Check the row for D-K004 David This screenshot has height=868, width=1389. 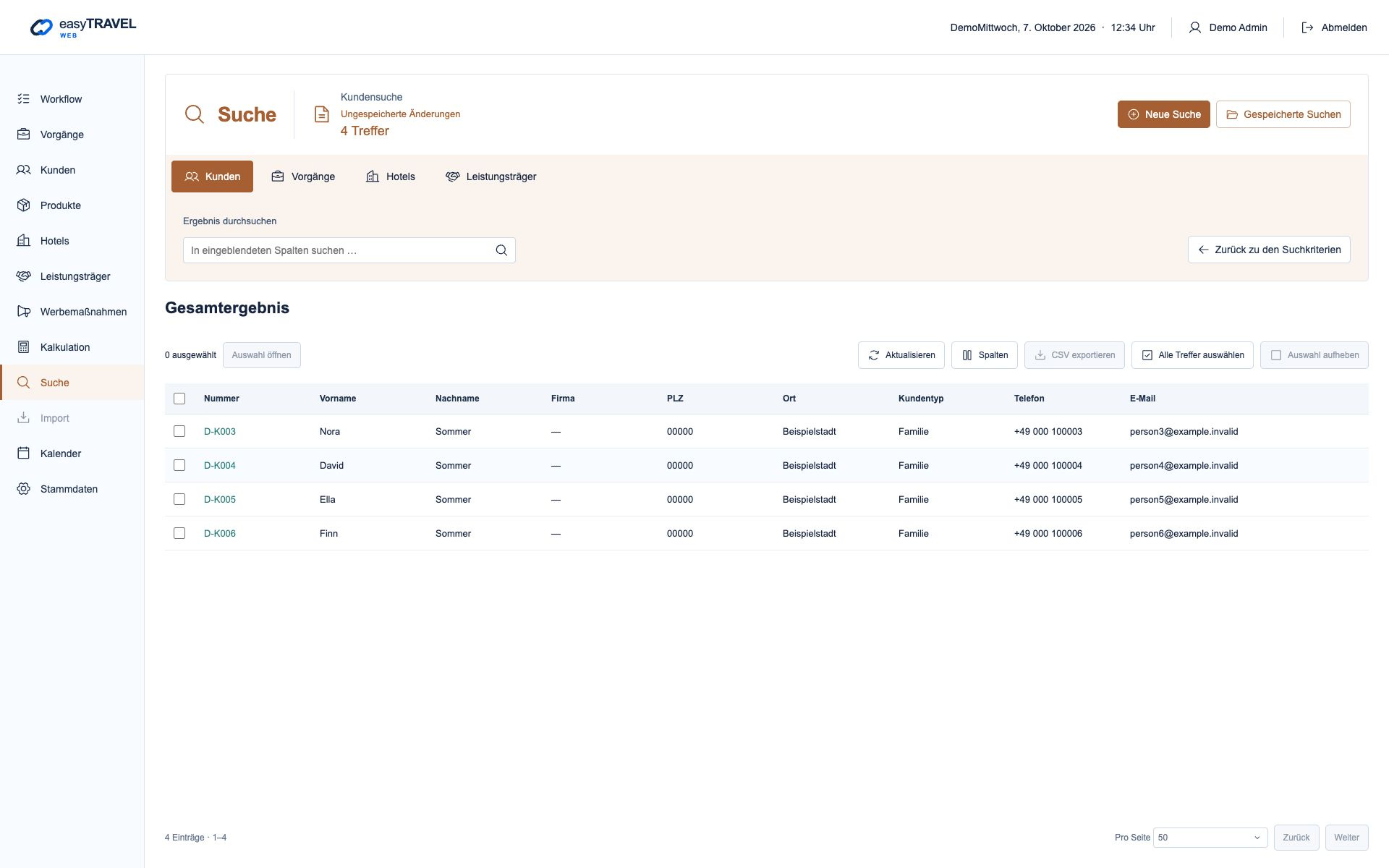click(179, 465)
